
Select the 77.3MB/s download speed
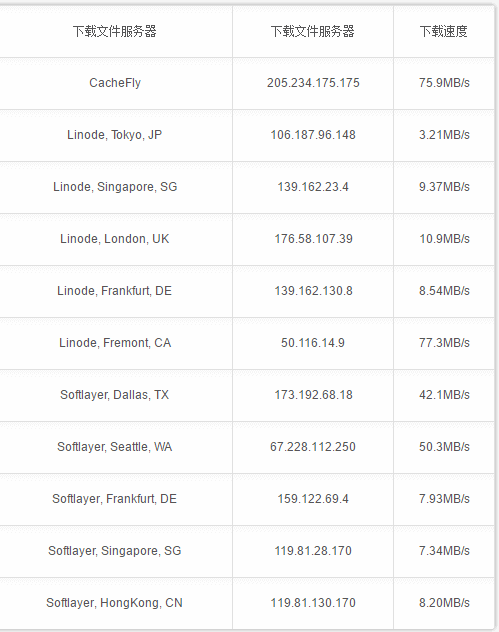[x=444, y=343]
